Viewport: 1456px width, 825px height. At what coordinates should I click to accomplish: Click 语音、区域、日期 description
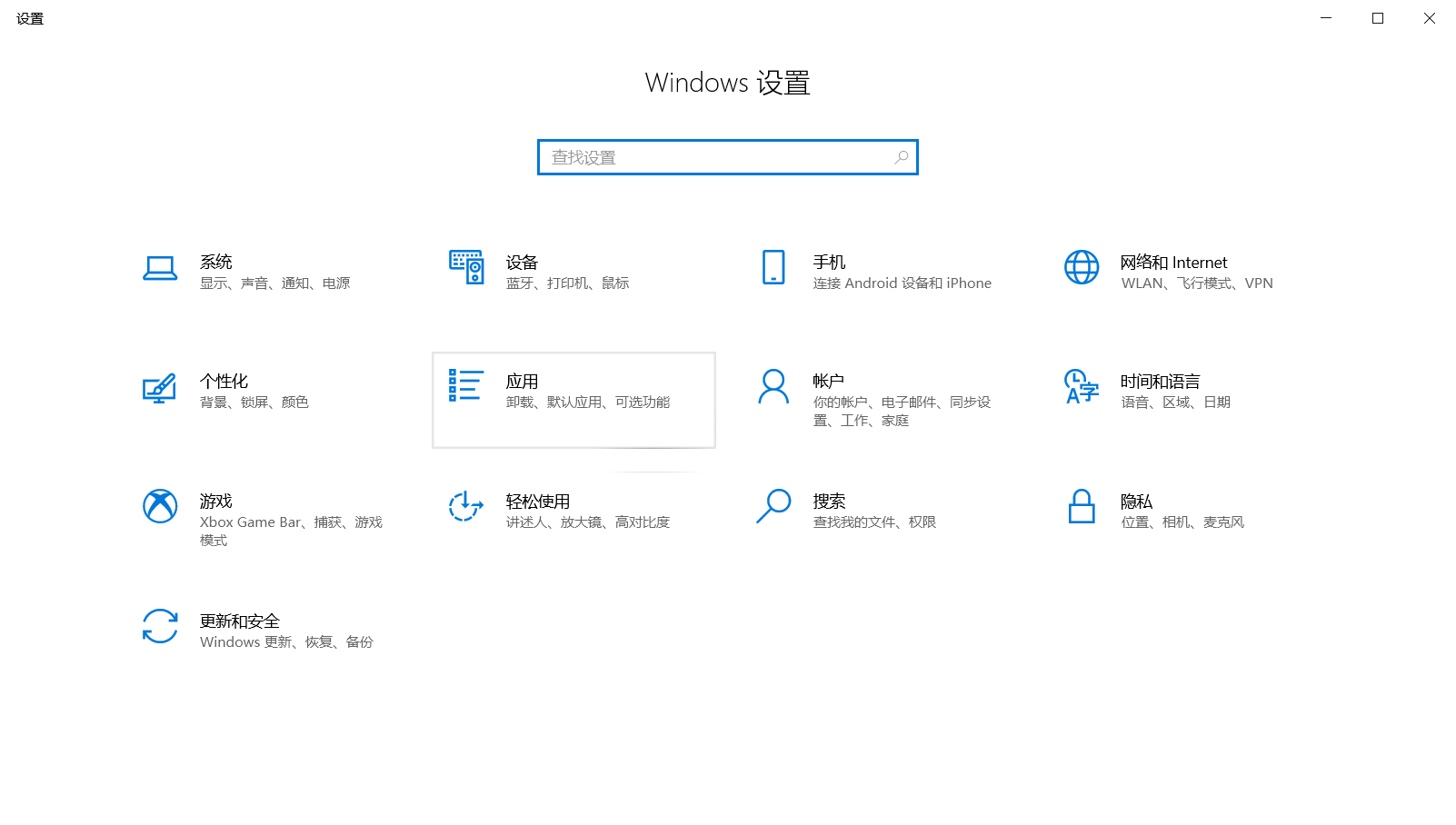1176,403
